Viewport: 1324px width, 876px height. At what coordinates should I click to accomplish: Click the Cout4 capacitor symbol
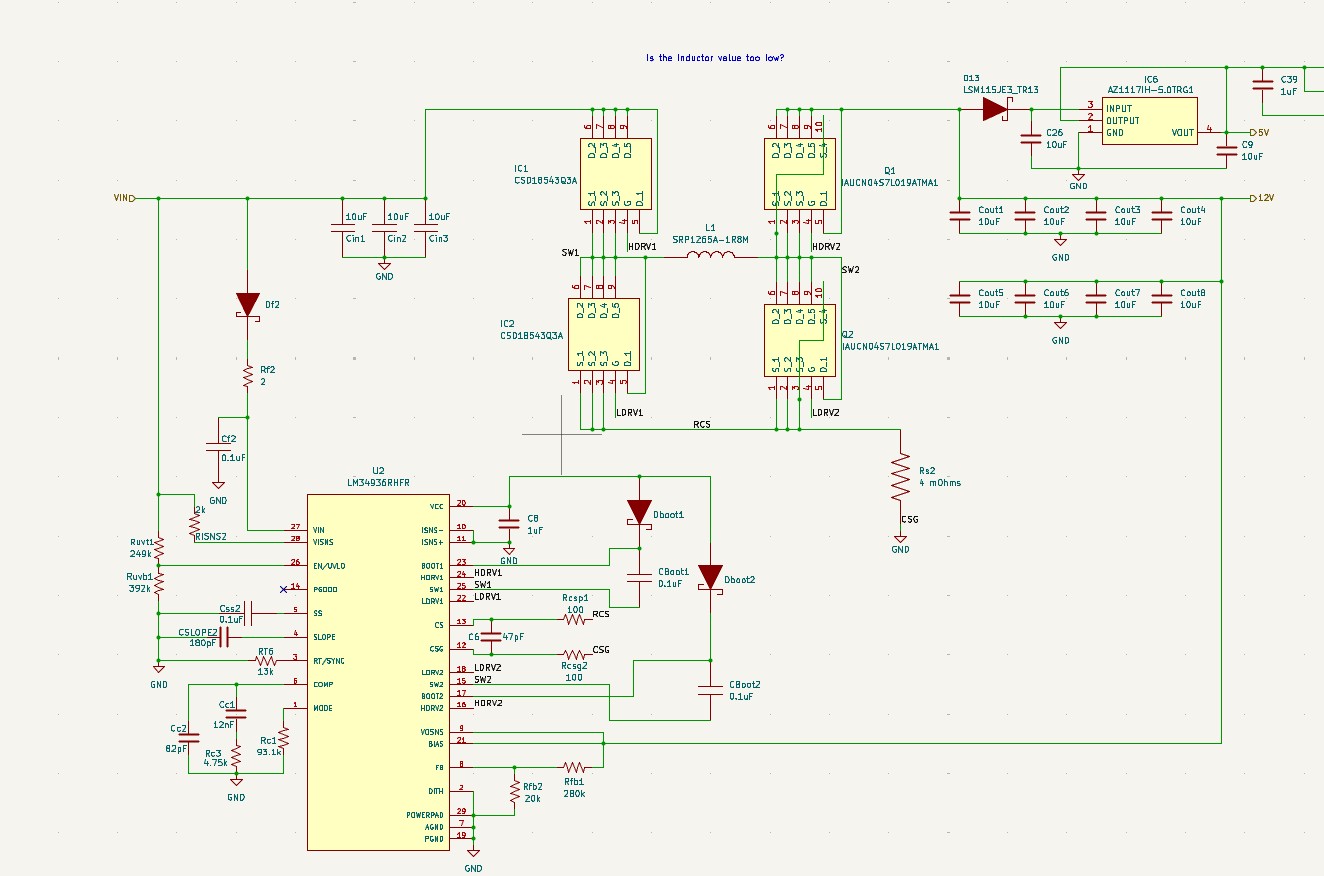click(x=1162, y=215)
